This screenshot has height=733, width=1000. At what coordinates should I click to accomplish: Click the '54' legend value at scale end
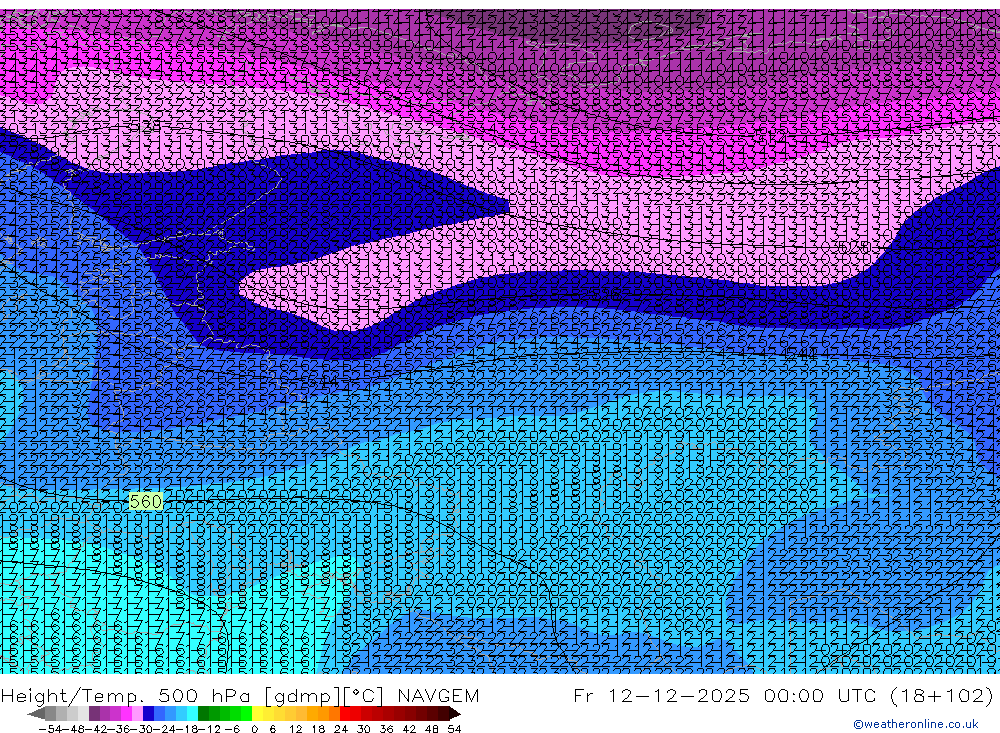(x=454, y=729)
